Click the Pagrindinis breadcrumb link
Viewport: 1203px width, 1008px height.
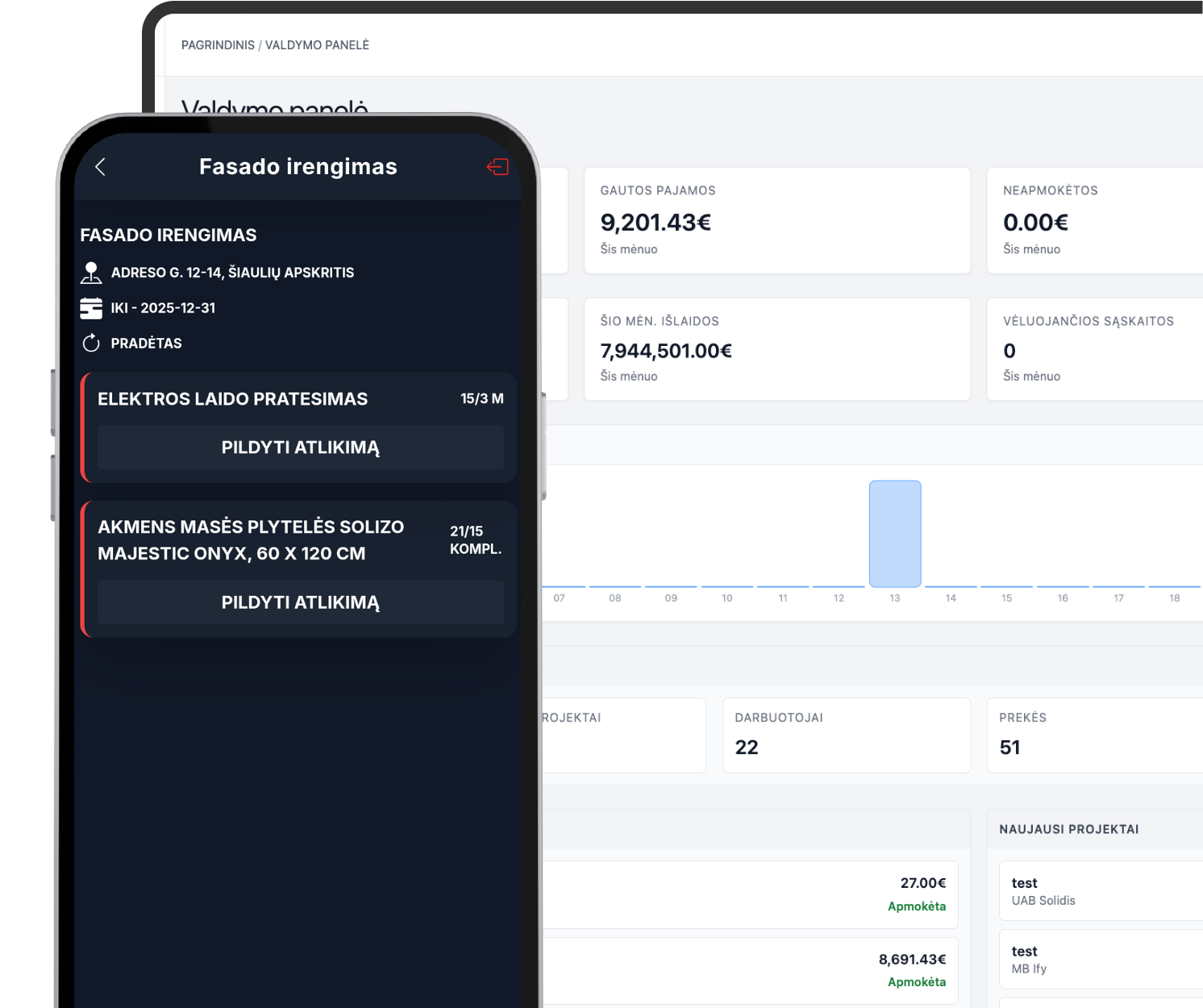218,45
